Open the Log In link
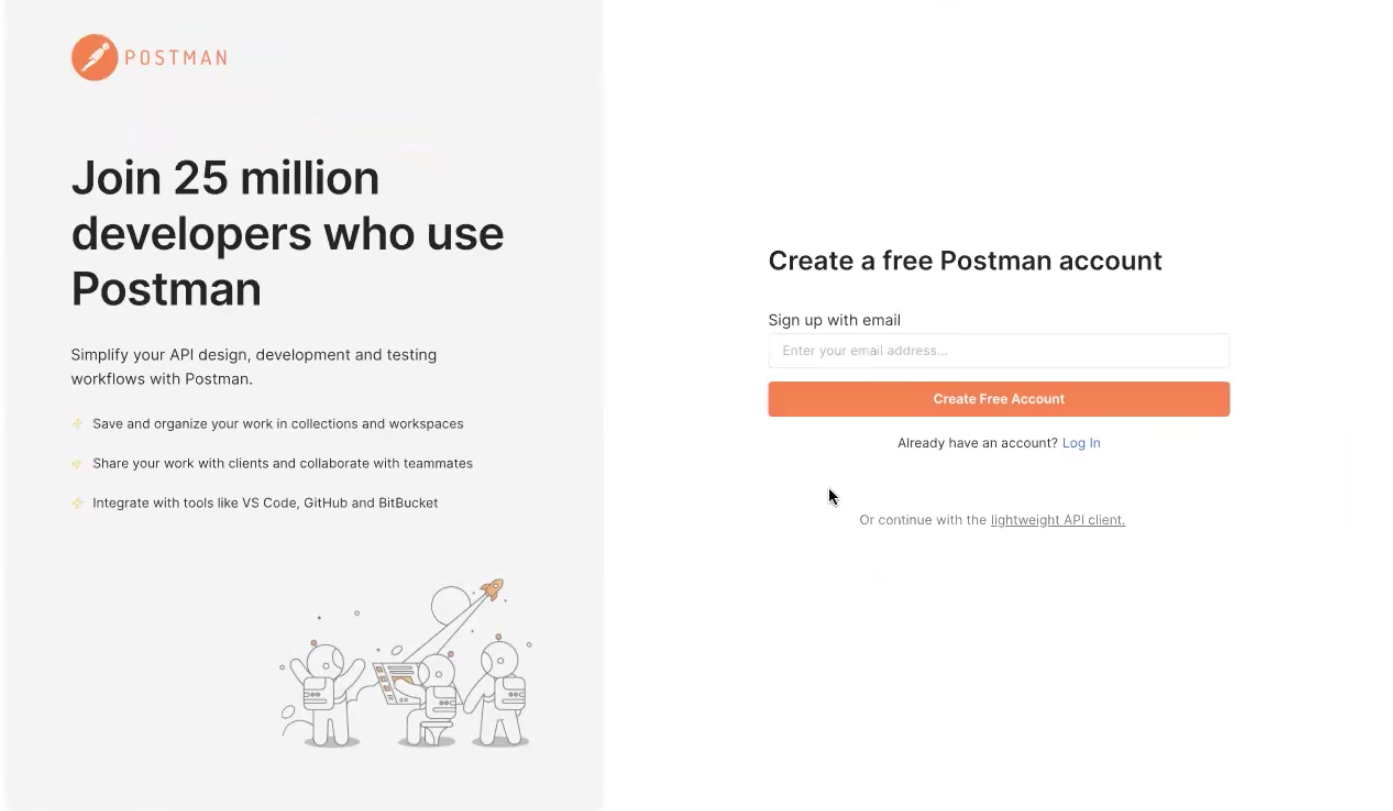This screenshot has height=811, width=1393. (1081, 443)
